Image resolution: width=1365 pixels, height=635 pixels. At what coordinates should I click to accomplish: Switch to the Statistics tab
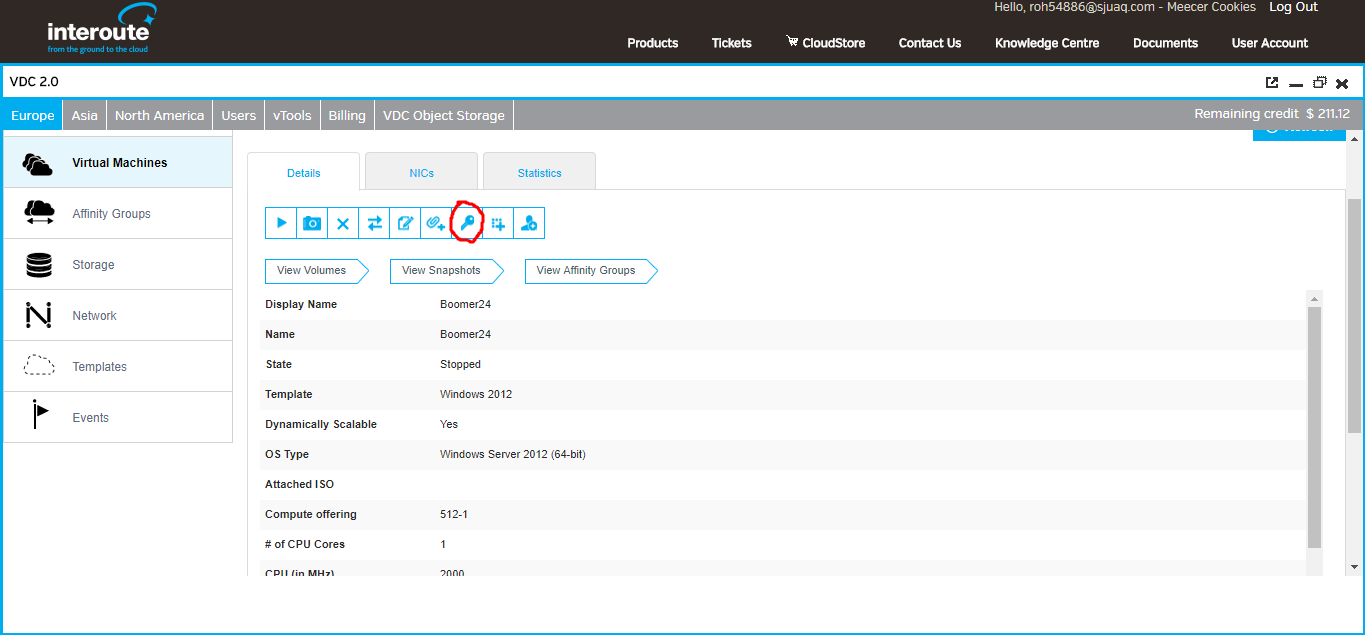(540, 172)
